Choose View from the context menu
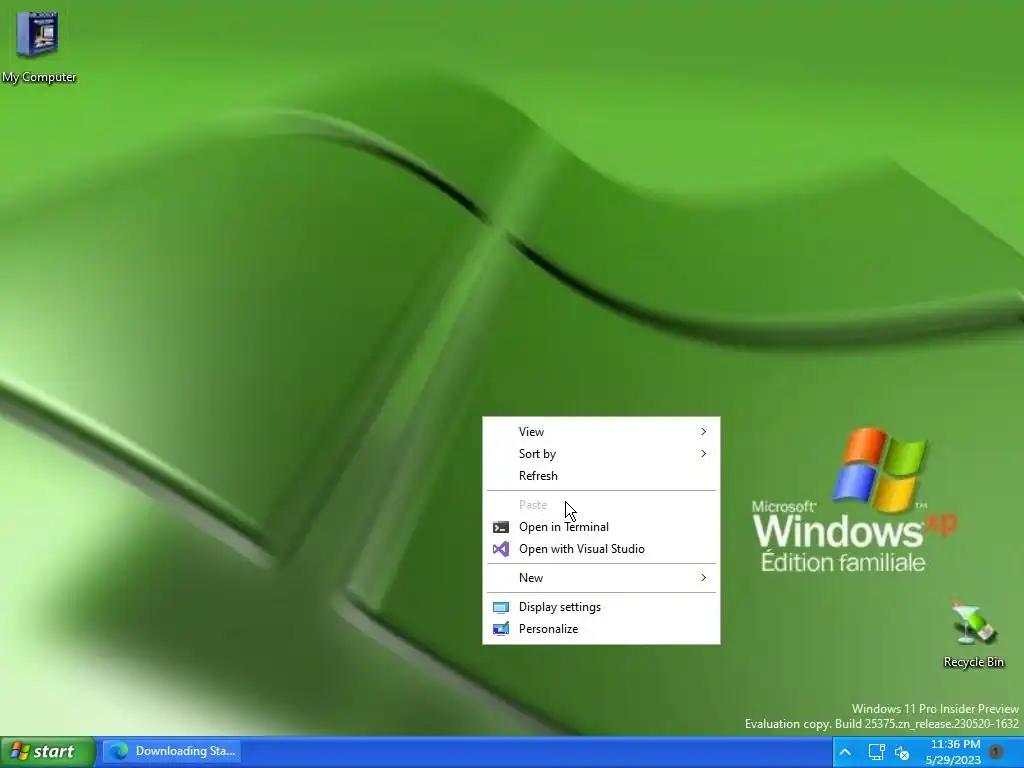Image resolution: width=1024 pixels, height=768 pixels. (601, 432)
